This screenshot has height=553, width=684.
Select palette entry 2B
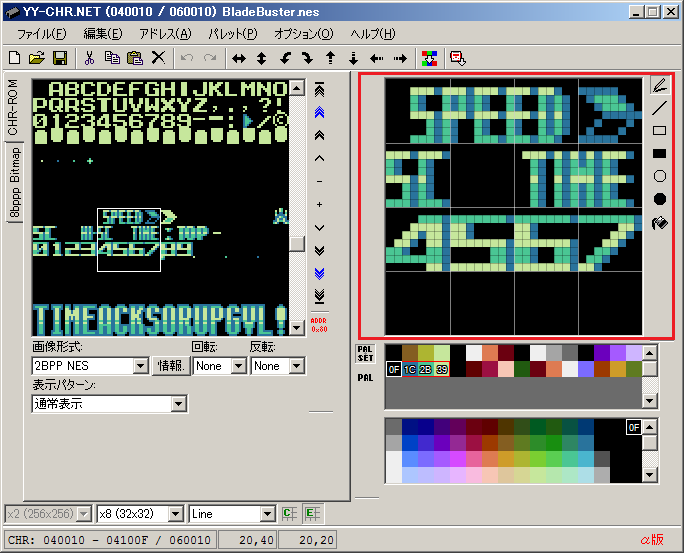coord(425,369)
